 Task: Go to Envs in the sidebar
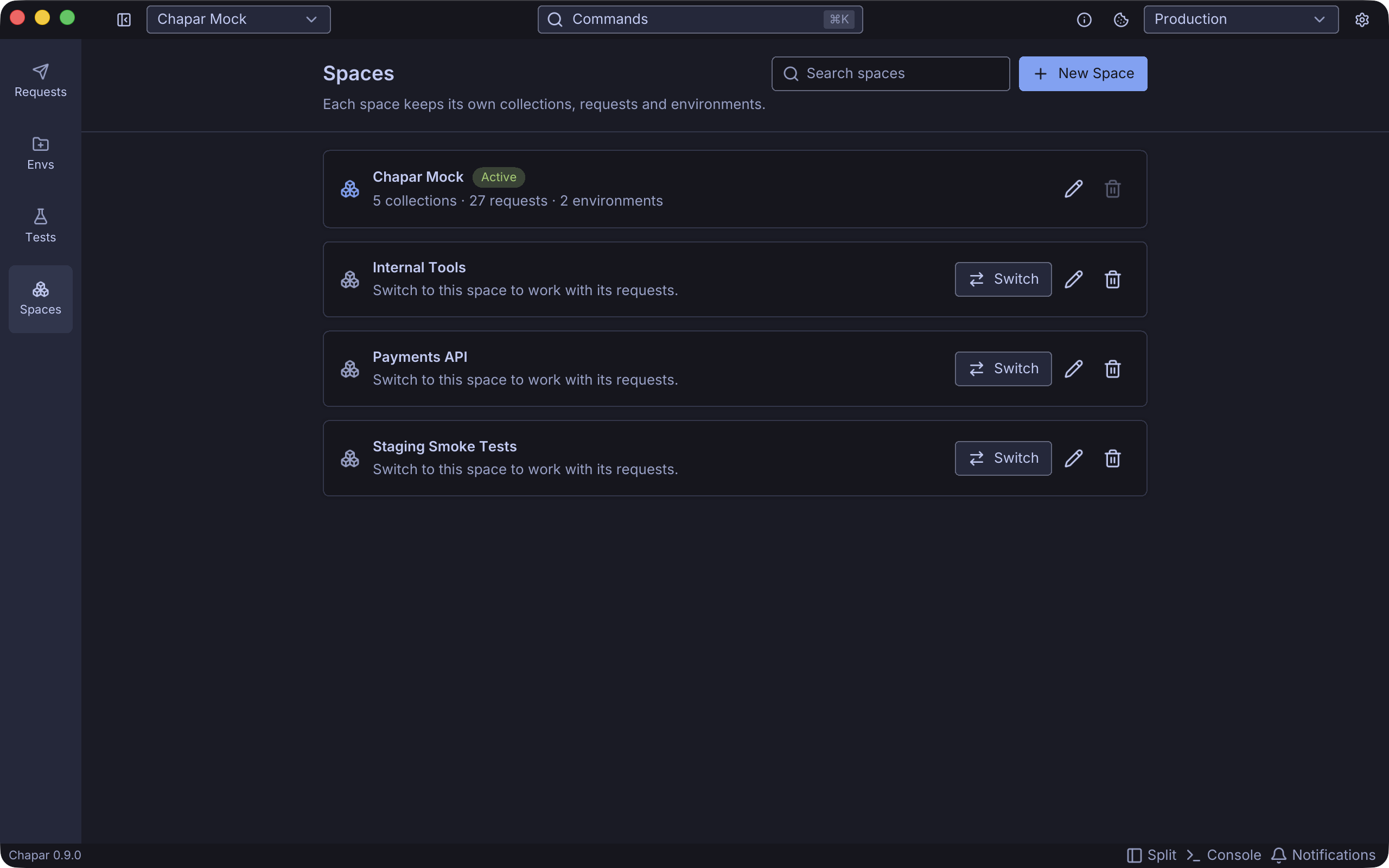[40, 154]
